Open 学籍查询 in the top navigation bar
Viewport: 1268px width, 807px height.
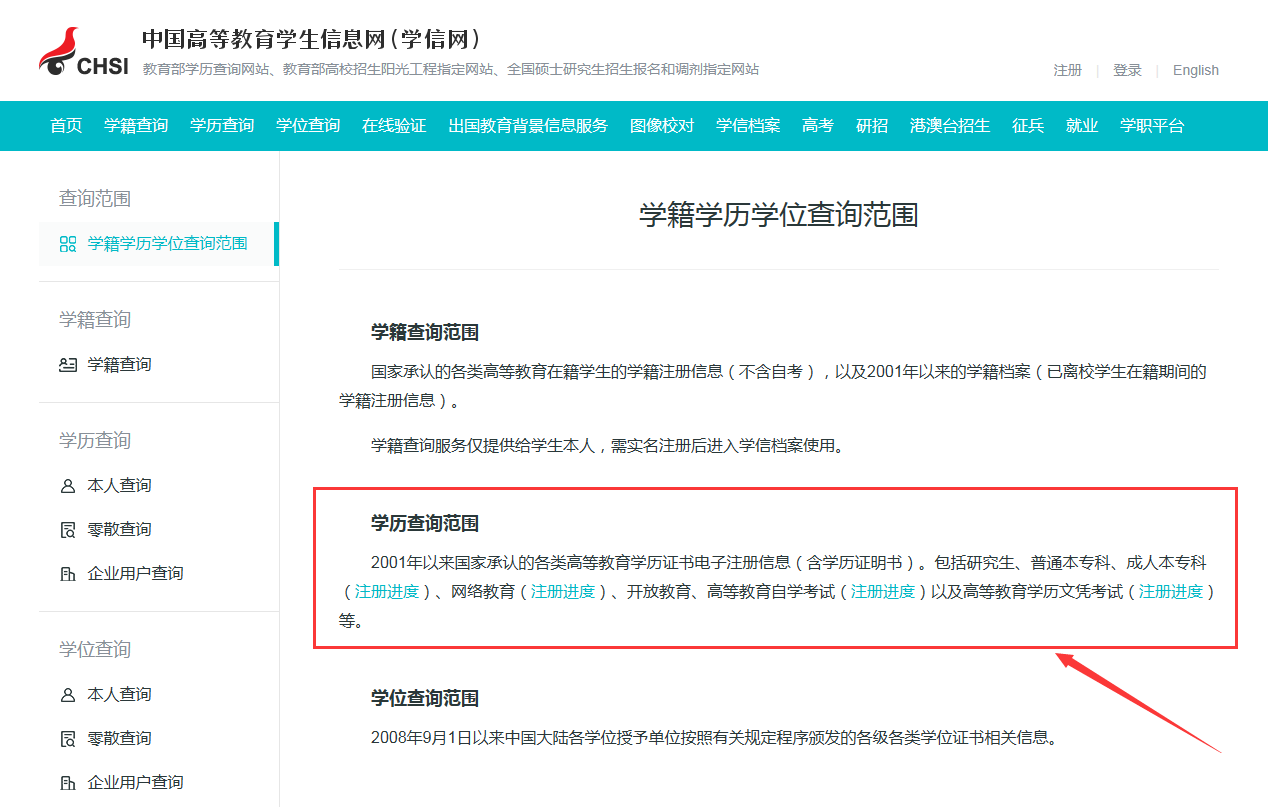(136, 126)
